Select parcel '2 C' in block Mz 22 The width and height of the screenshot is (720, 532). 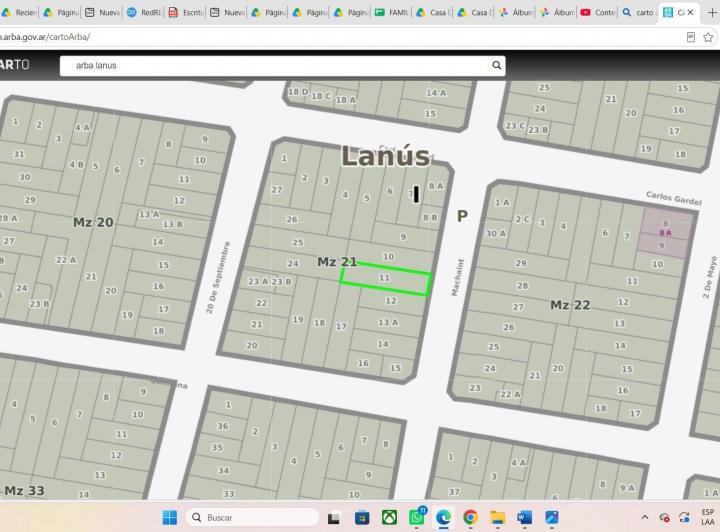click(524, 219)
